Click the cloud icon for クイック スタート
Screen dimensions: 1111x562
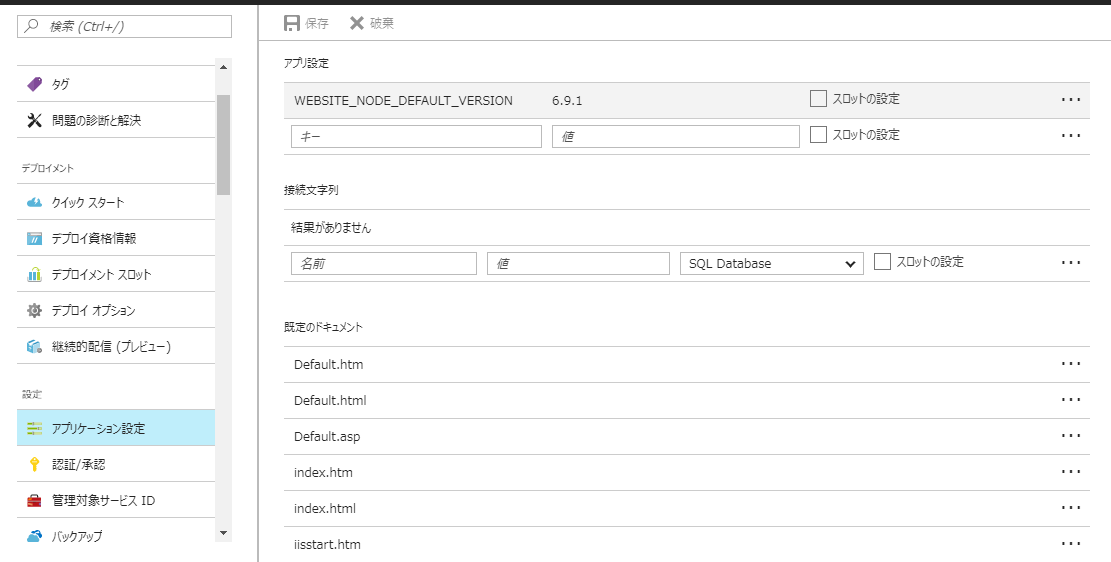tap(35, 203)
